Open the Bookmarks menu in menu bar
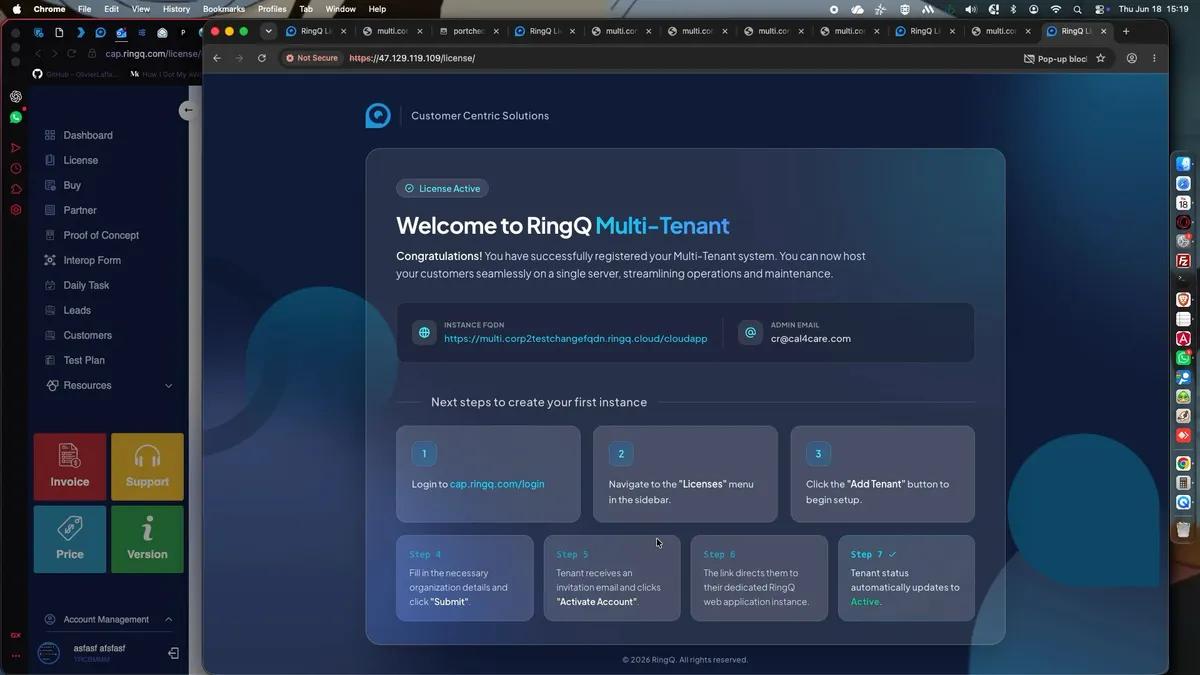The width and height of the screenshot is (1200, 675). [224, 9]
